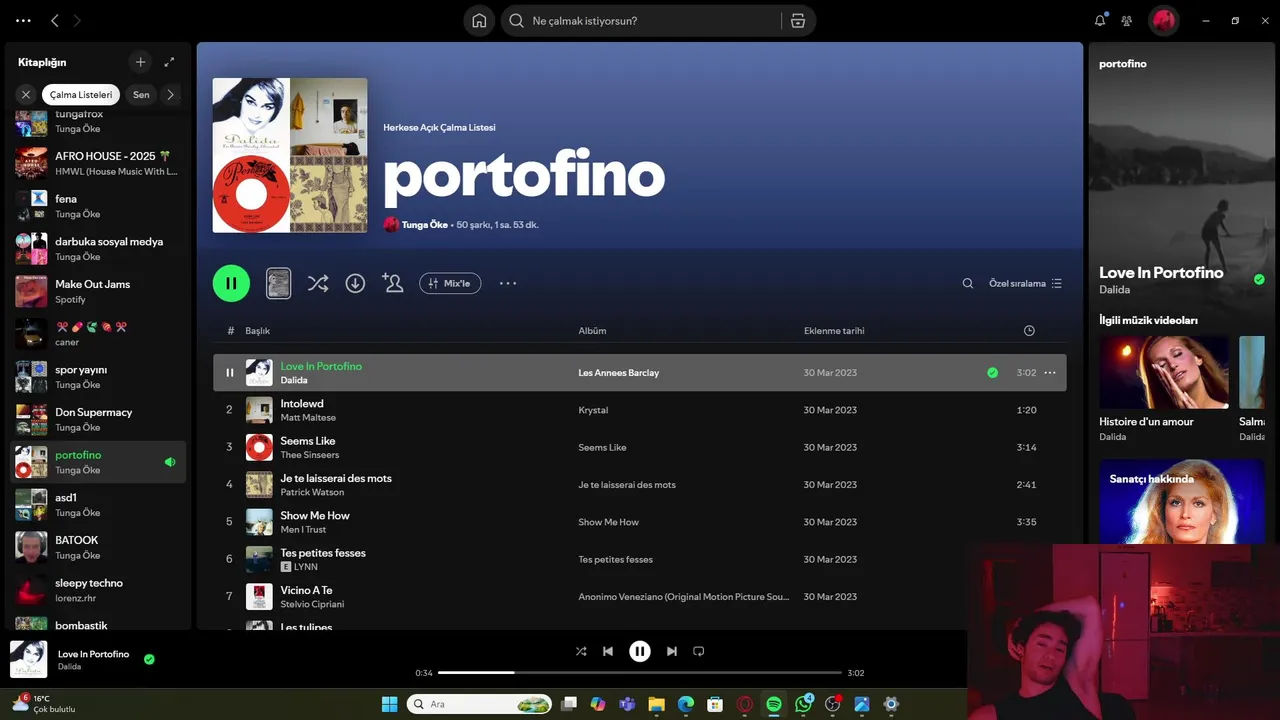Skip to the next track
The width and height of the screenshot is (1280, 720).
pos(672,651)
